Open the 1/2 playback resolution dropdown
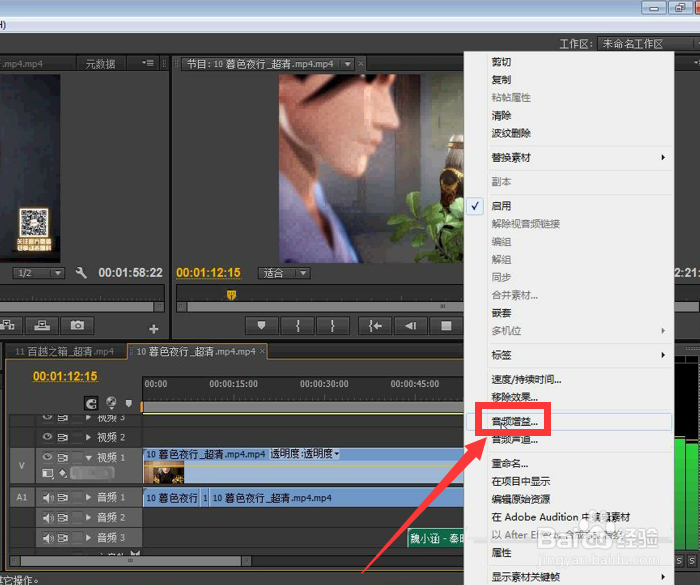Image resolution: width=700 pixels, height=585 pixels. 39,273
